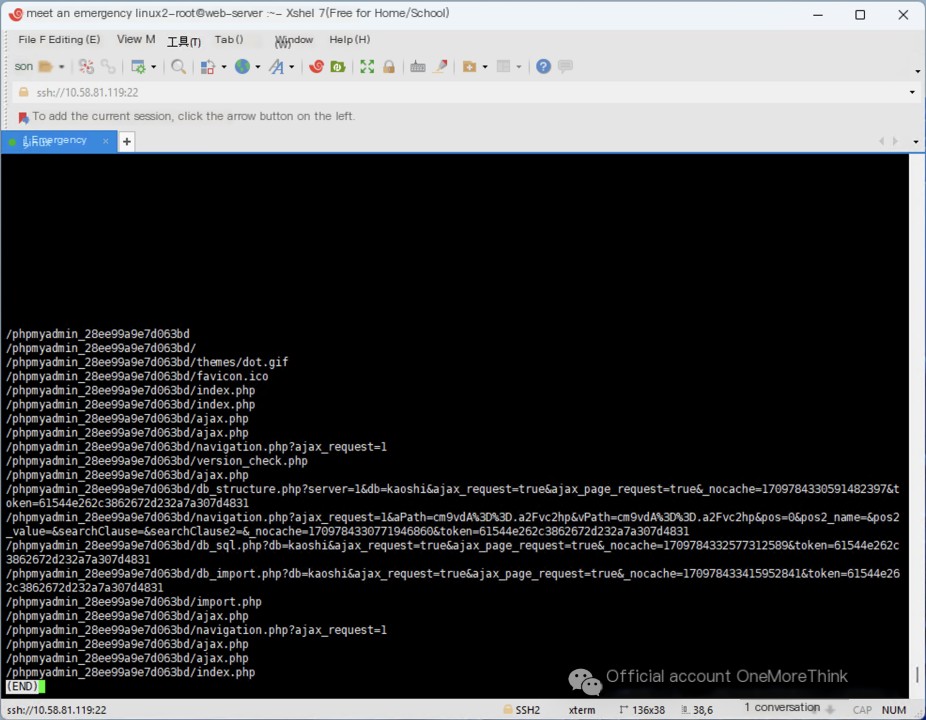
Task: Click the 136x38 terminal size indicator
Action: pos(642,709)
